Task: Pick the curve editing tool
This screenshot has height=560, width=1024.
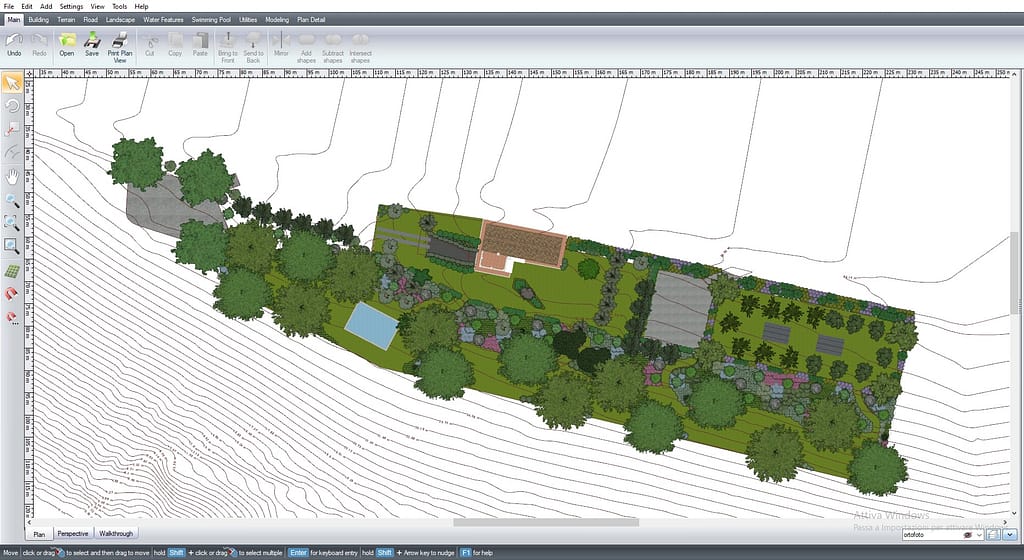Action: coord(12,153)
